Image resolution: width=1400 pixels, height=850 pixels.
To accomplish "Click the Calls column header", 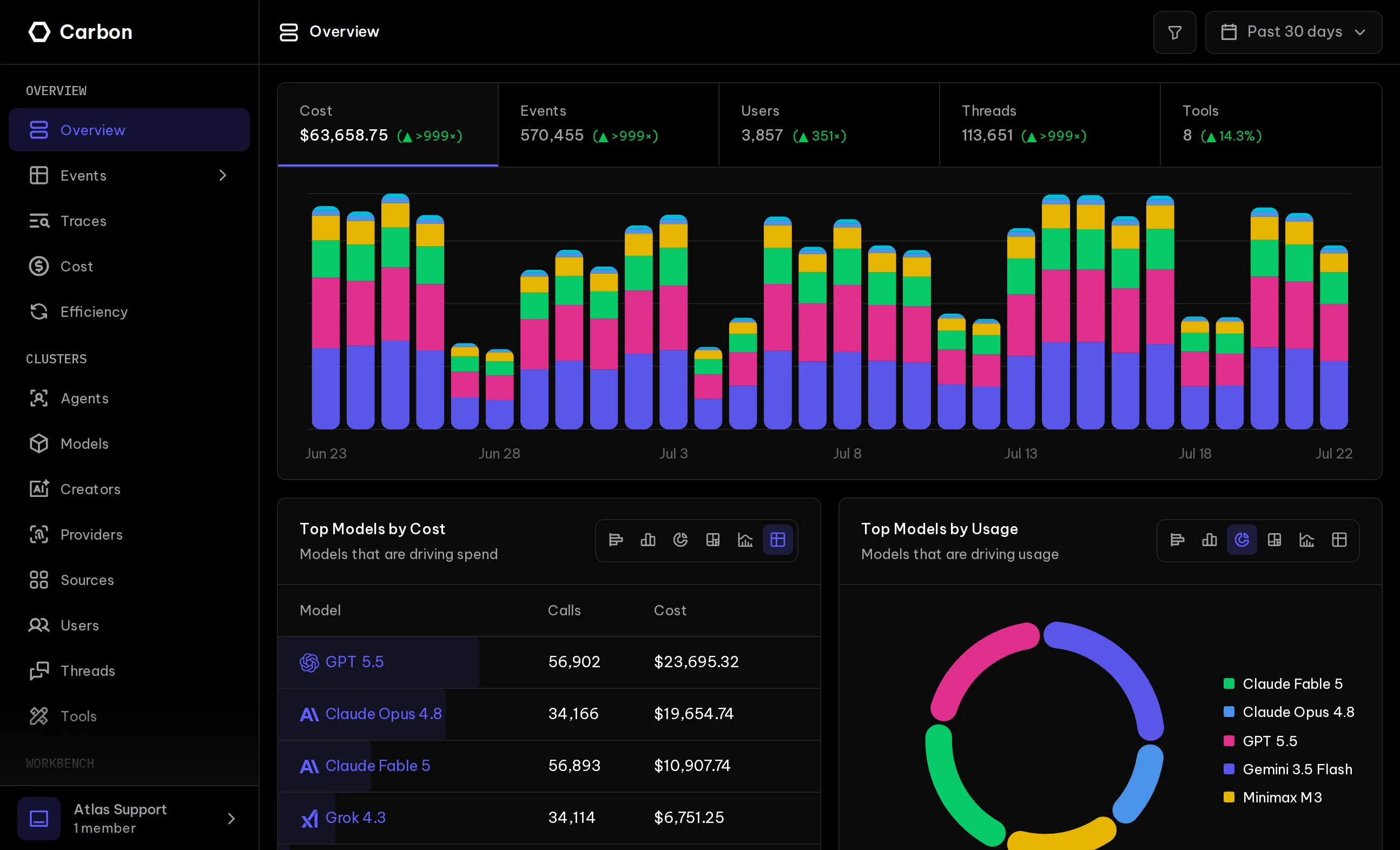I will [564, 611].
